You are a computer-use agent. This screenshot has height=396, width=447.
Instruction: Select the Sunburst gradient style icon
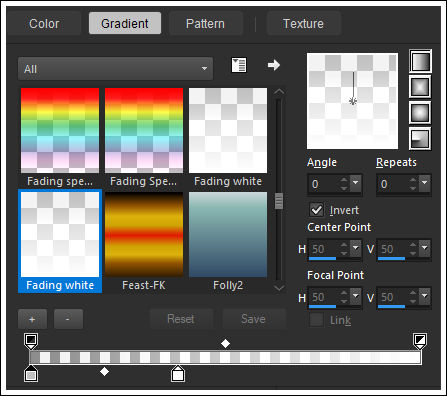(x=421, y=113)
